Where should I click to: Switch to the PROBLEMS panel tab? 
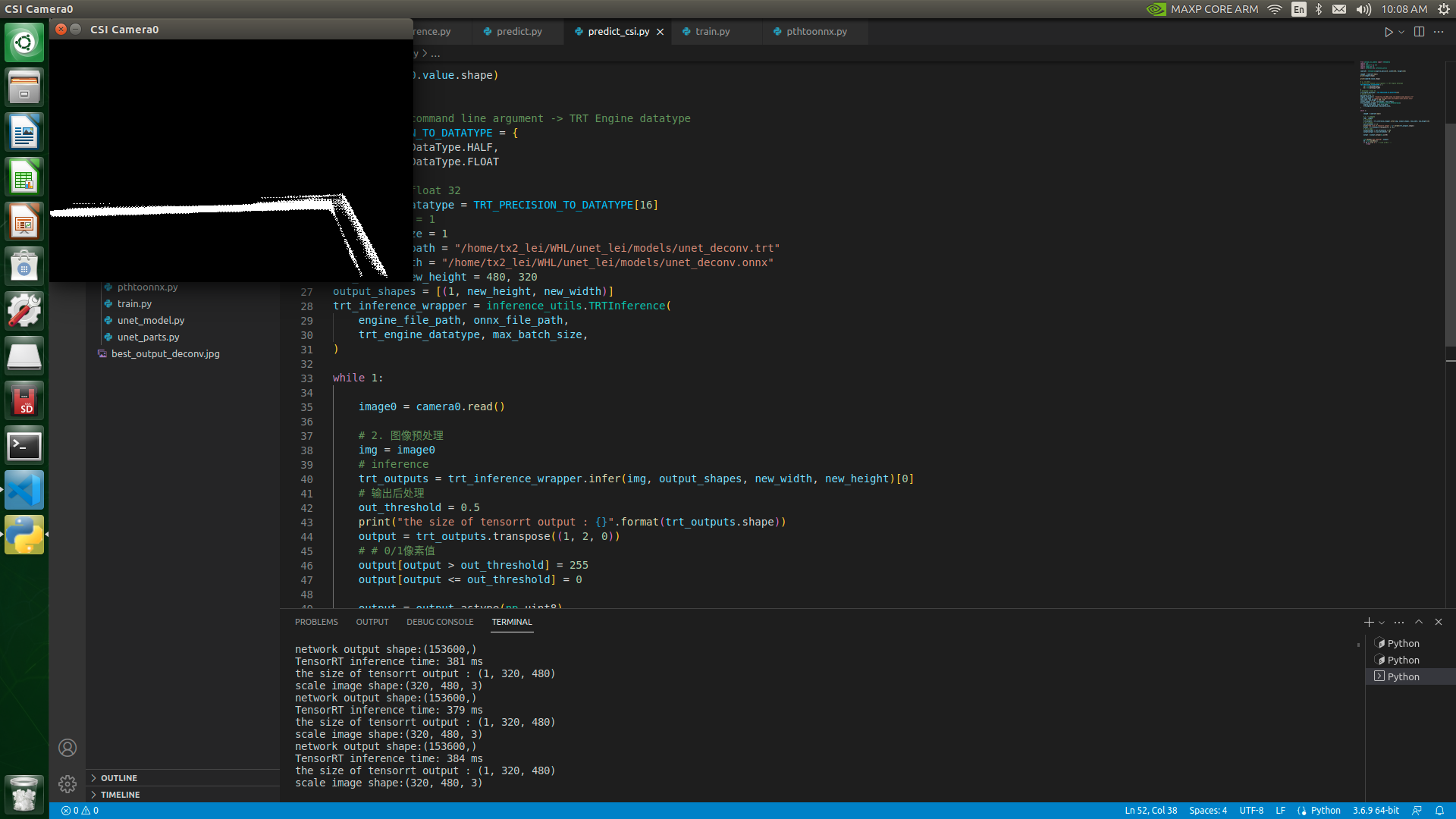point(316,622)
